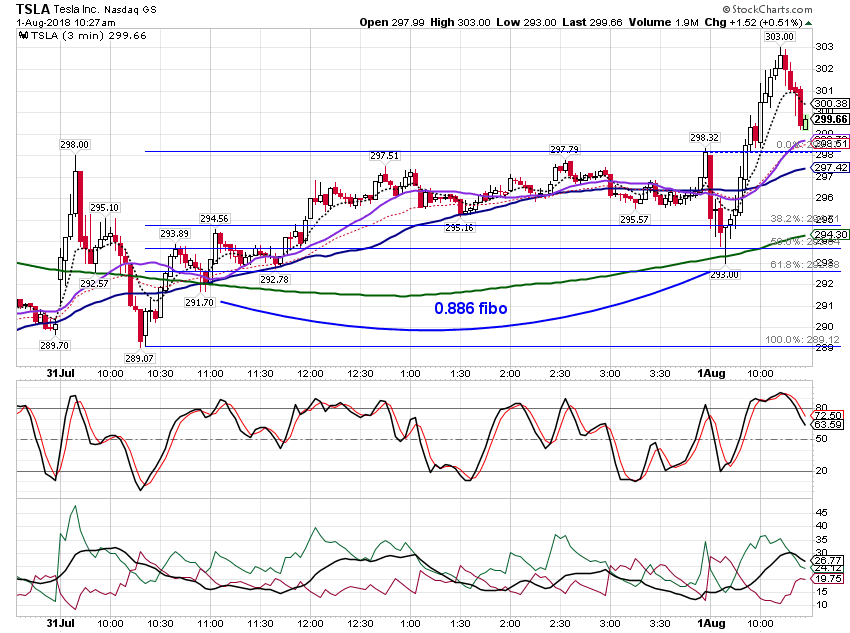This screenshot has width=850, height=633.
Task: Click the 293.89 price label
Action: click(175, 234)
